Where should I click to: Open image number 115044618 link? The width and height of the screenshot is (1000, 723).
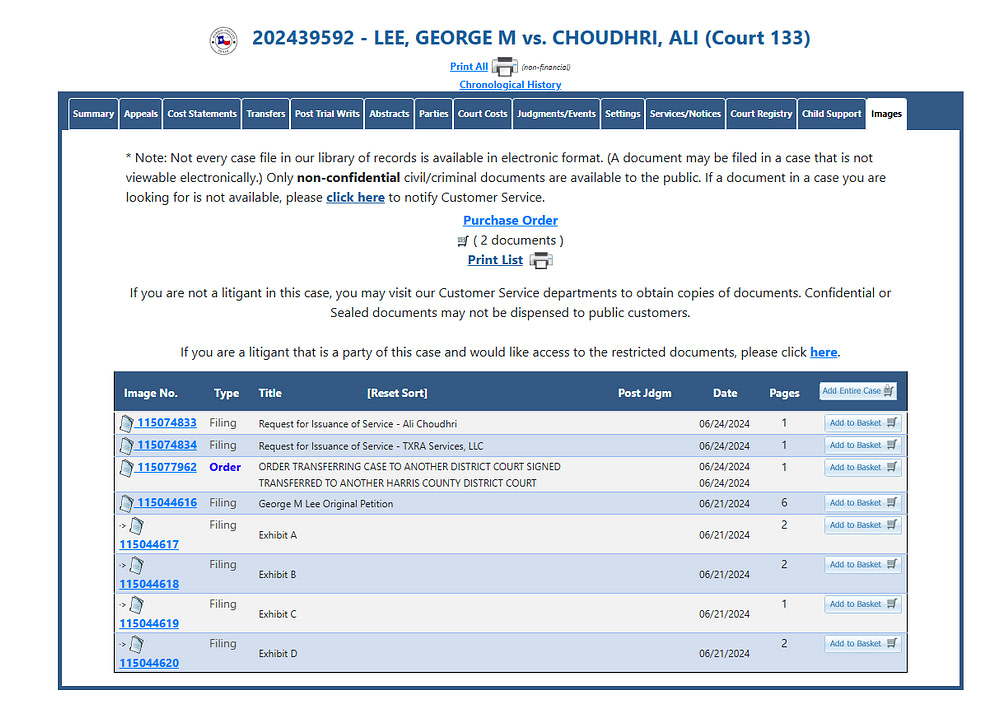point(149,585)
